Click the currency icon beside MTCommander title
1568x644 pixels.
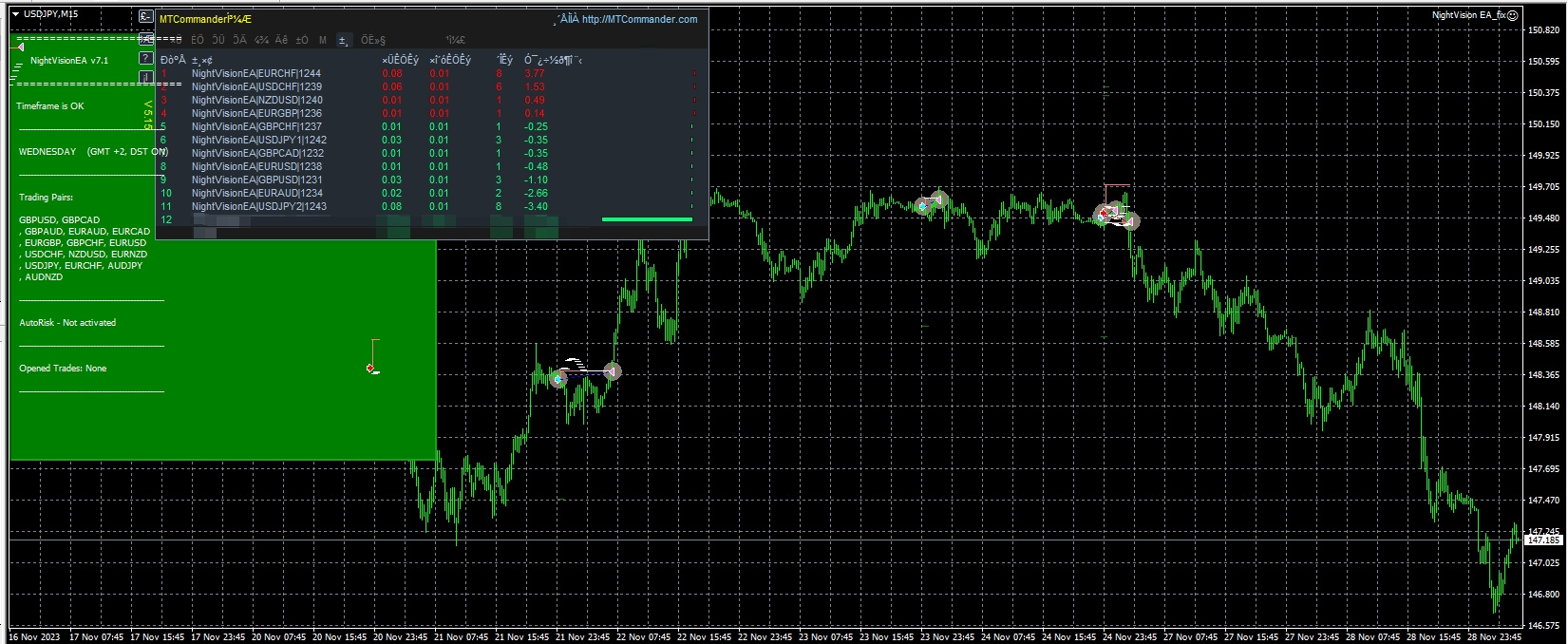145,16
